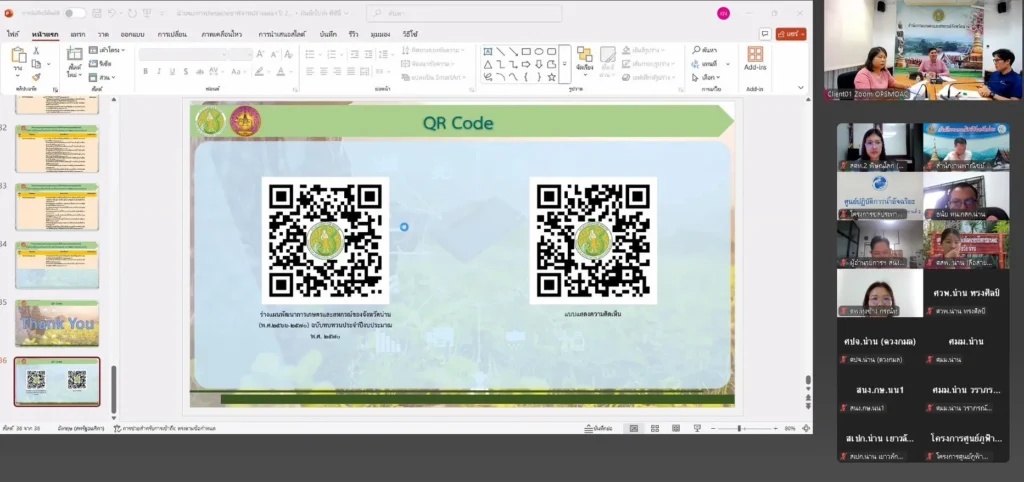Click the Copy icon in Clipboard group

(x=37, y=63)
